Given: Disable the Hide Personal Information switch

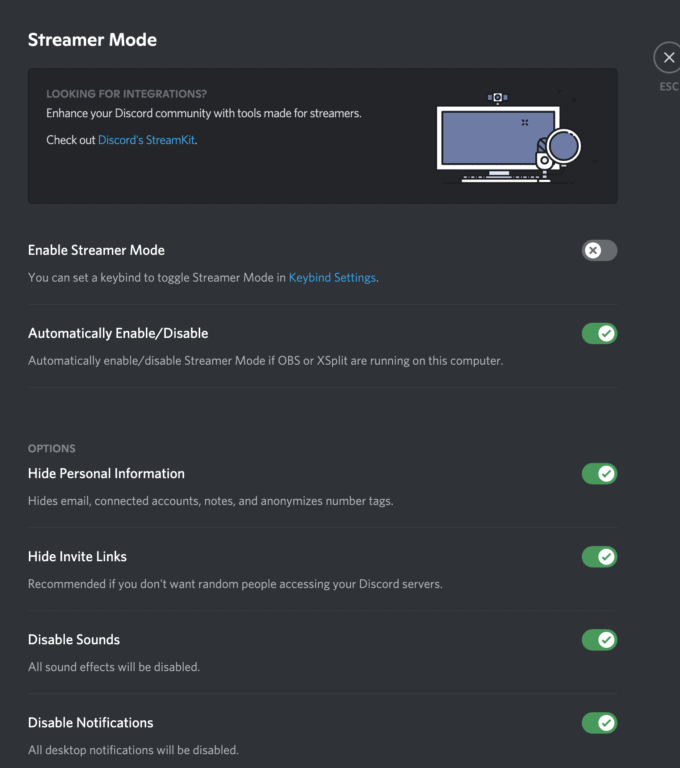Looking at the screenshot, I should pyautogui.click(x=599, y=473).
